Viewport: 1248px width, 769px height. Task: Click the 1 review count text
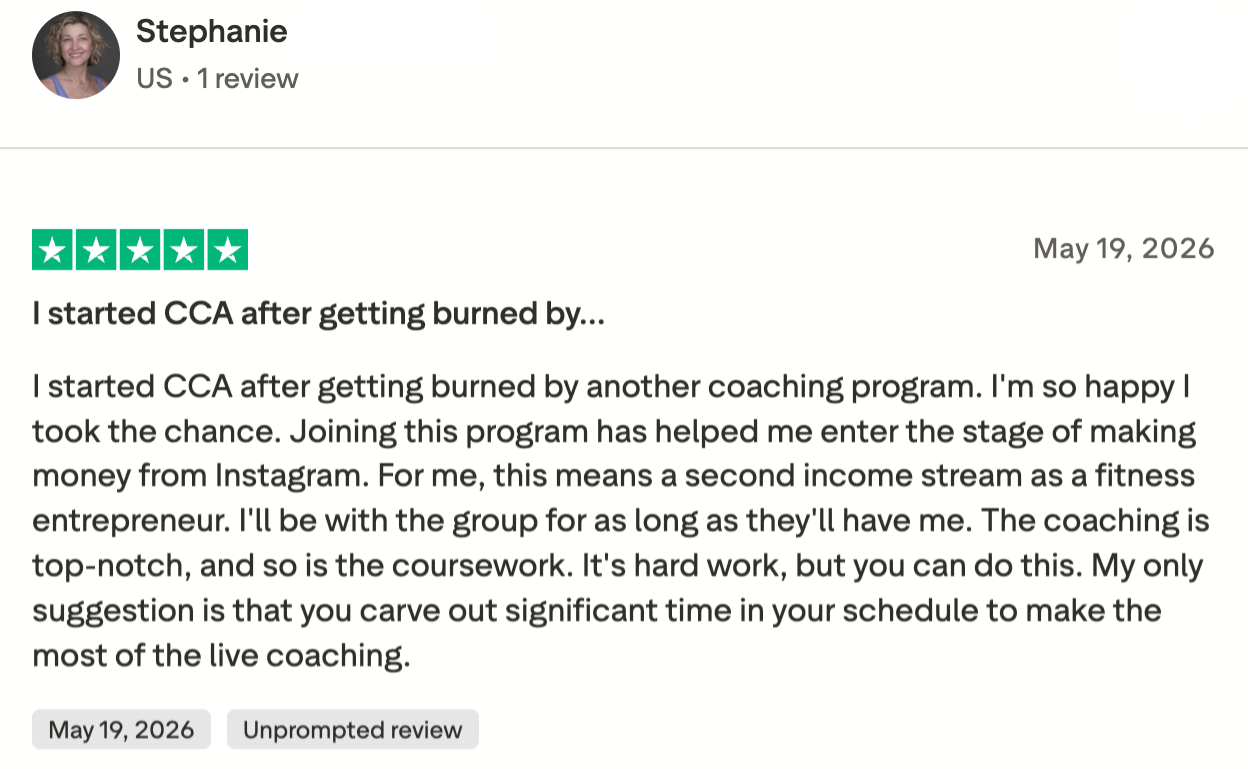(247, 78)
